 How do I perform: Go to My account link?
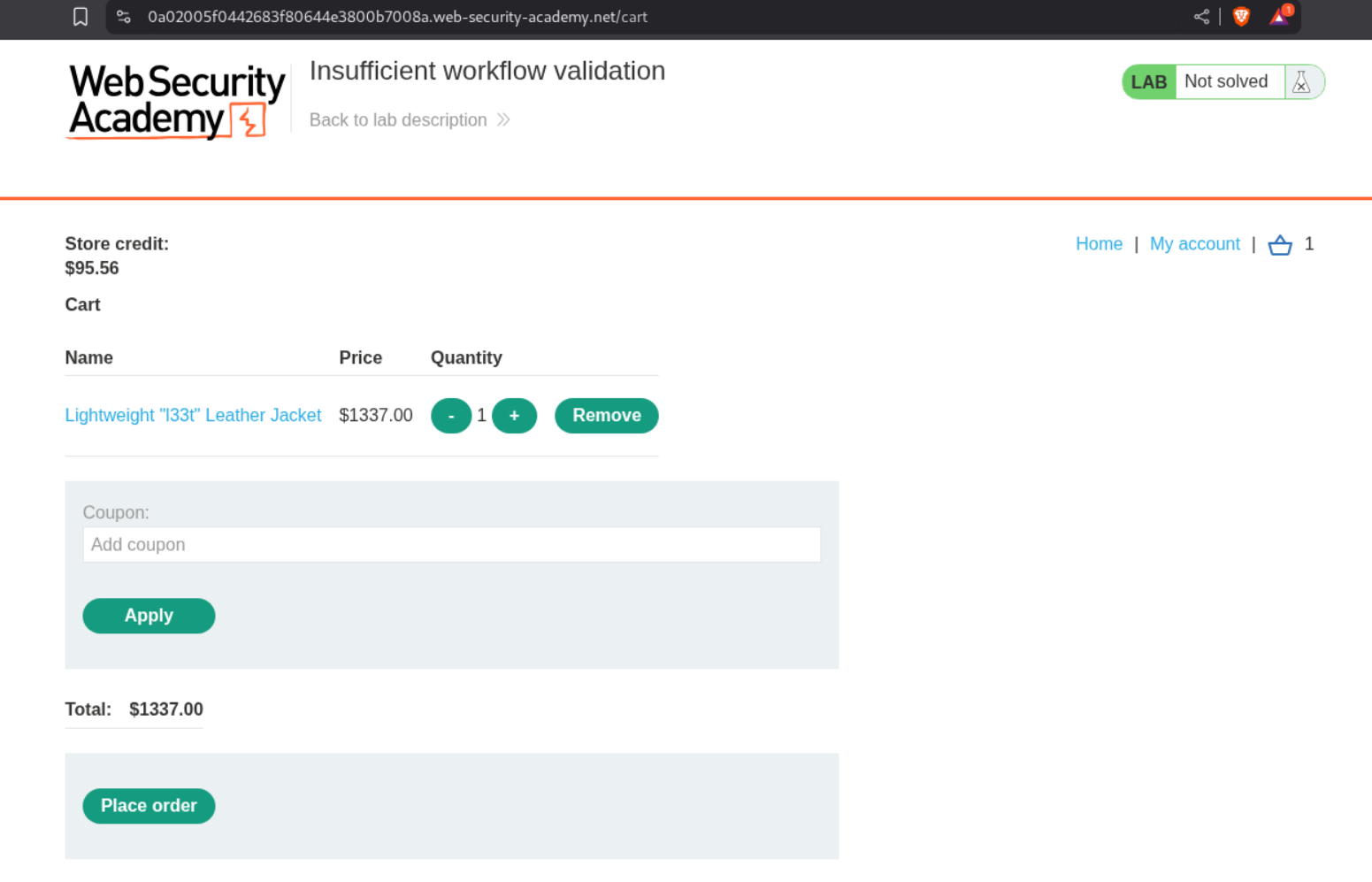click(1194, 244)
